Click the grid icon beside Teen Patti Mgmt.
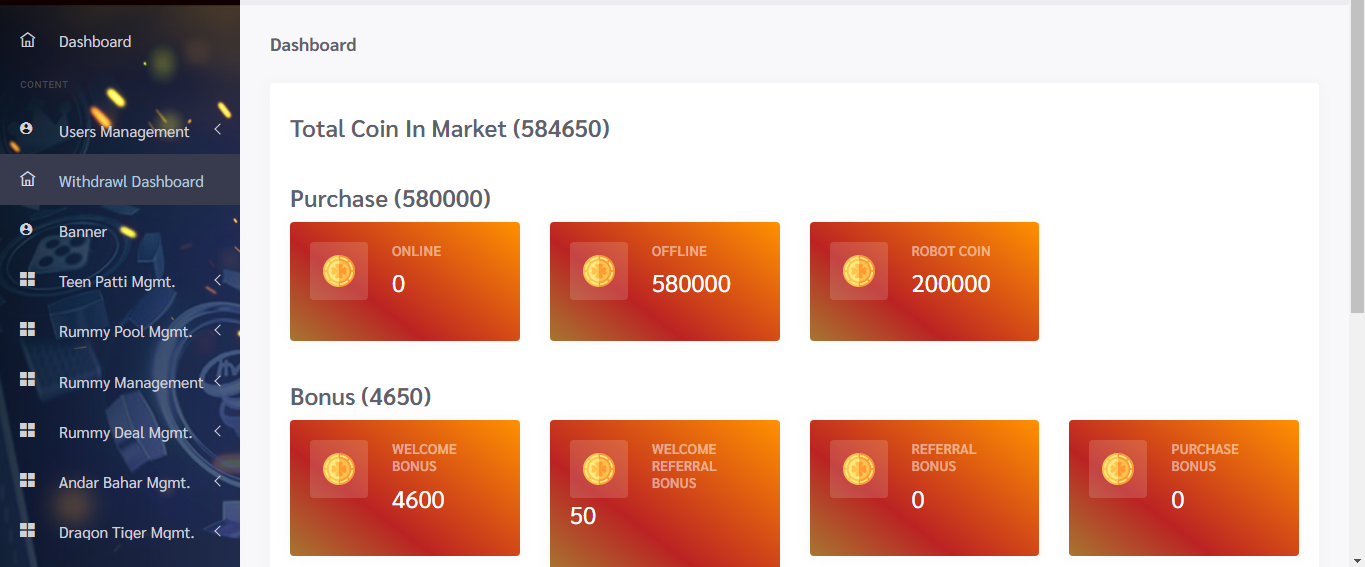Viewport: 1365px width, 567px height. click(28, 280)
